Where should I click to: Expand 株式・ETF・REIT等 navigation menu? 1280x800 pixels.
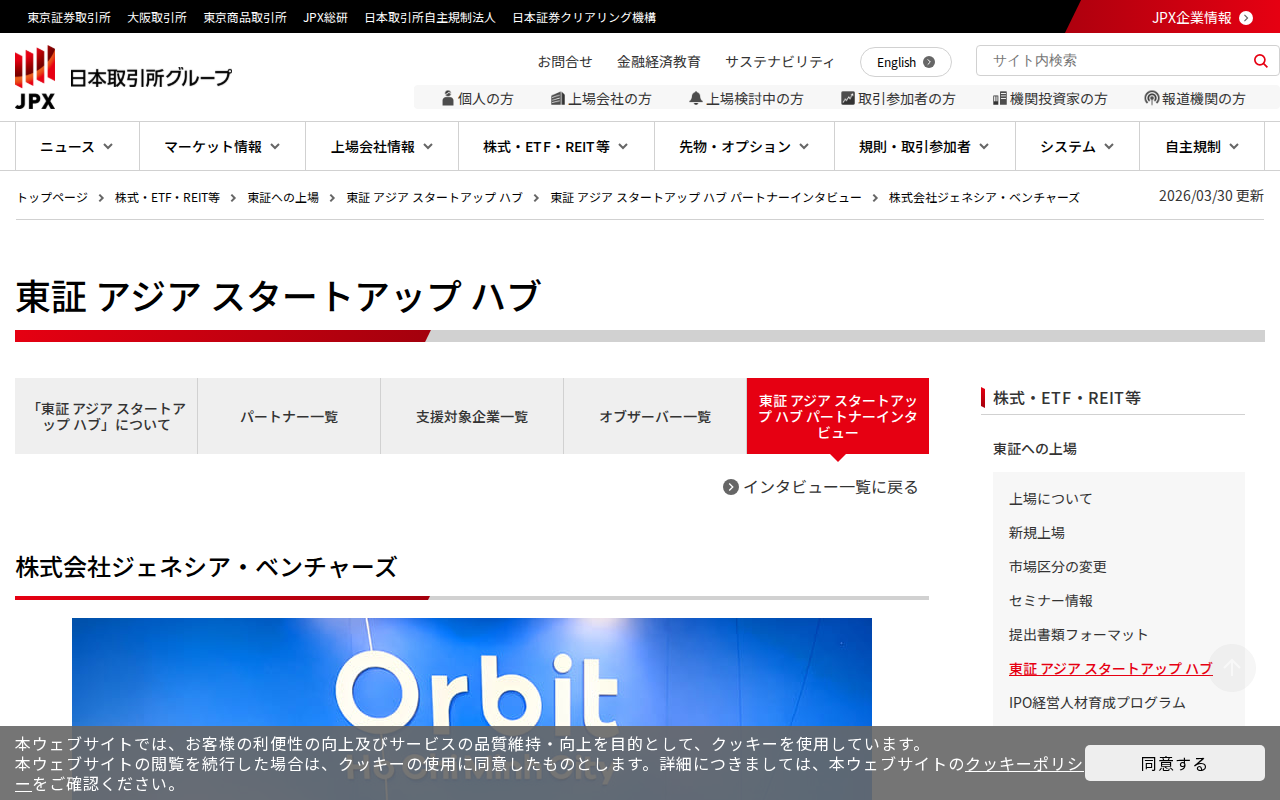556,146
